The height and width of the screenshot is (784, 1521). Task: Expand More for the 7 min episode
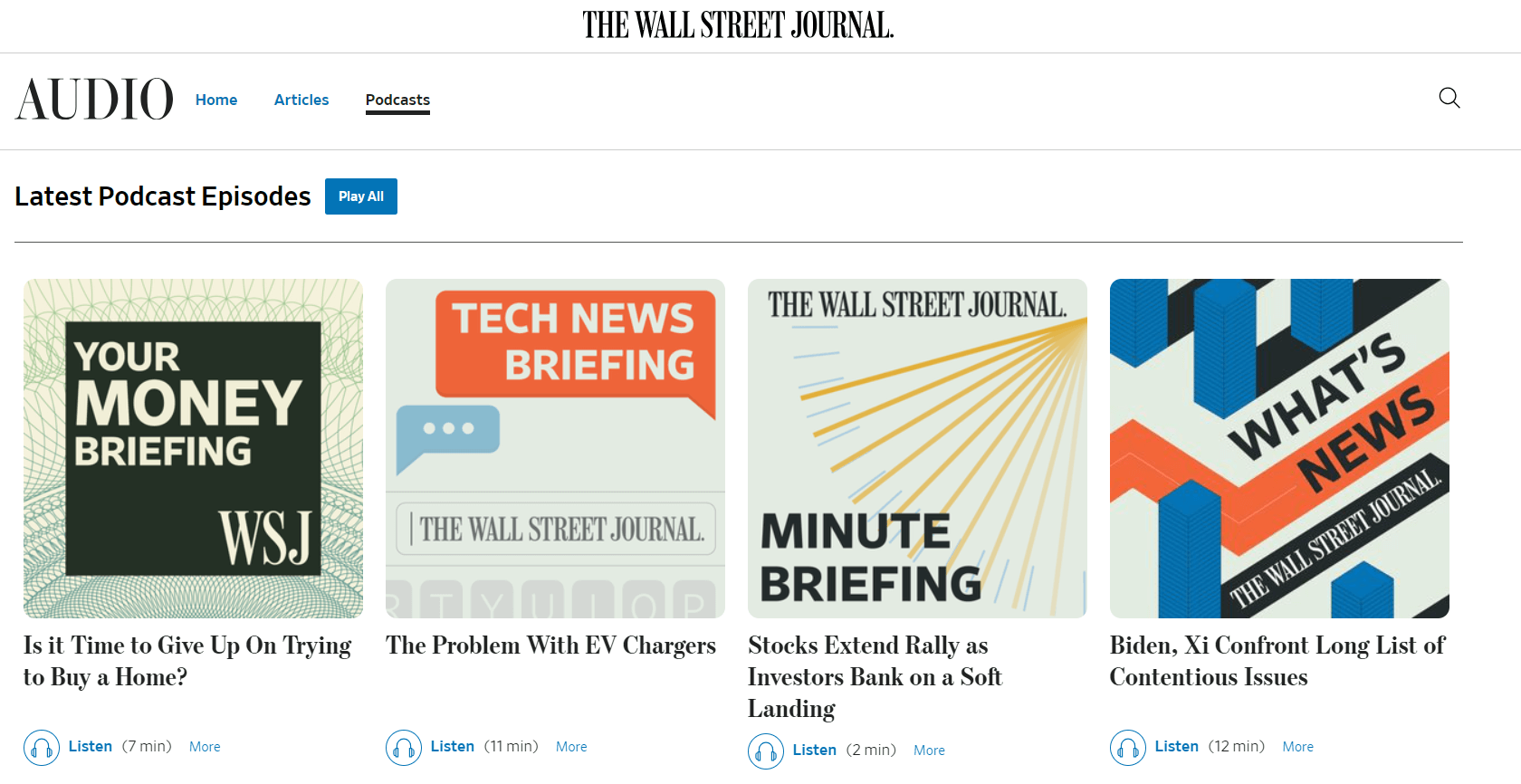point(205,747)
